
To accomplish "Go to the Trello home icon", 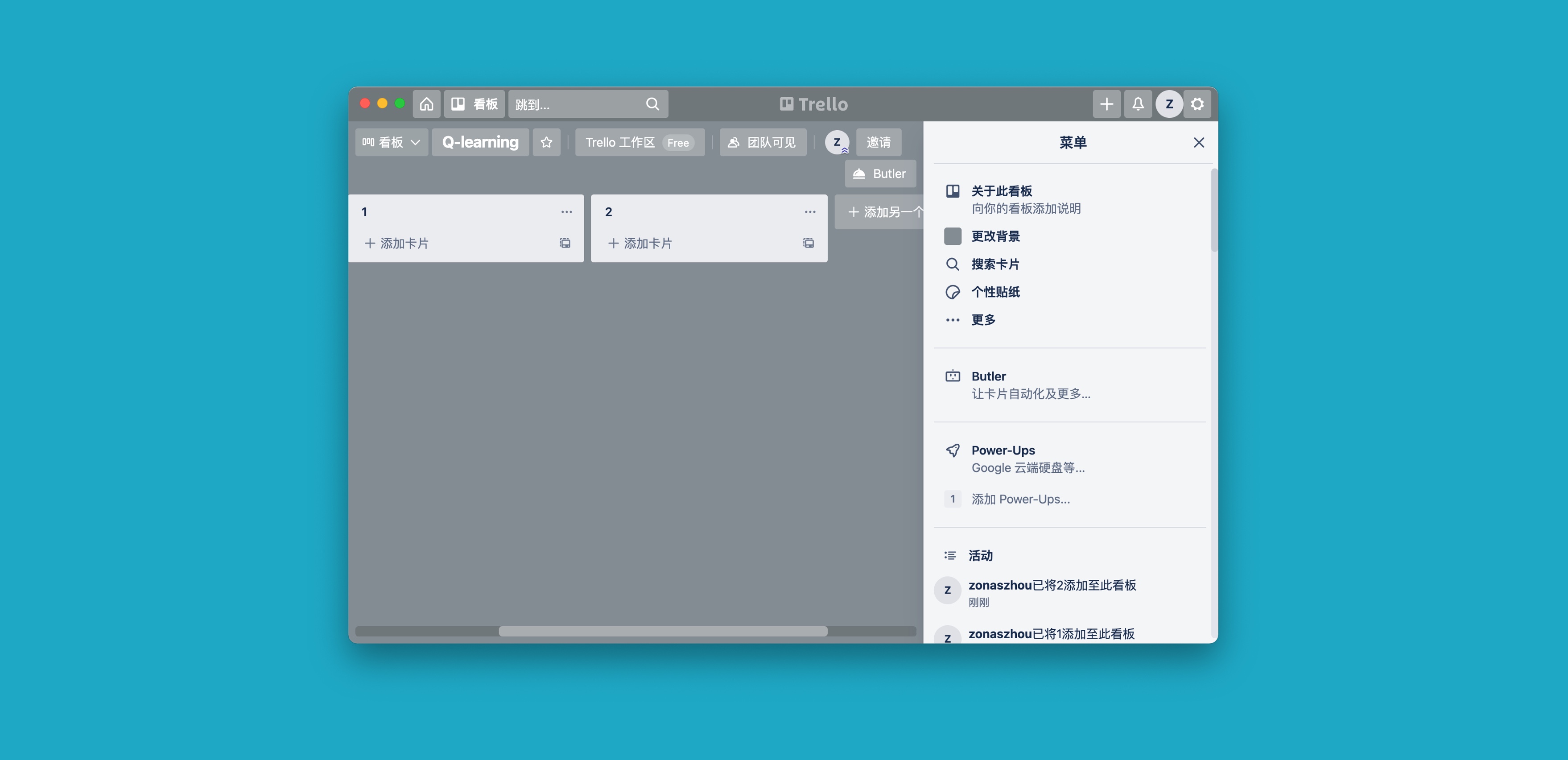I will [x=426, y=104].
